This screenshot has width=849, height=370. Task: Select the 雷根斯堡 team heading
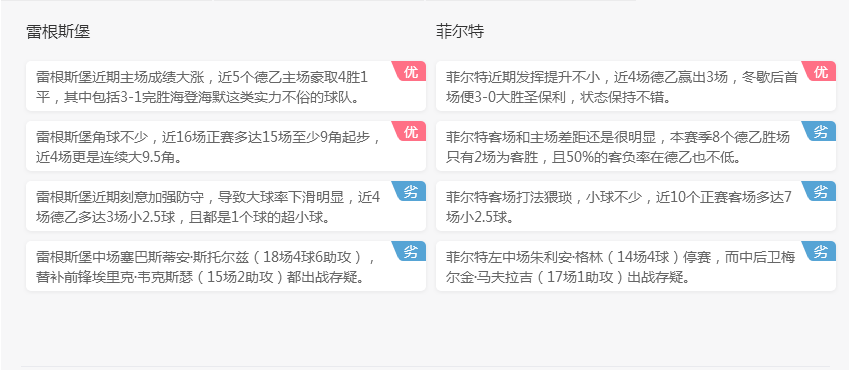pos(58,32)
